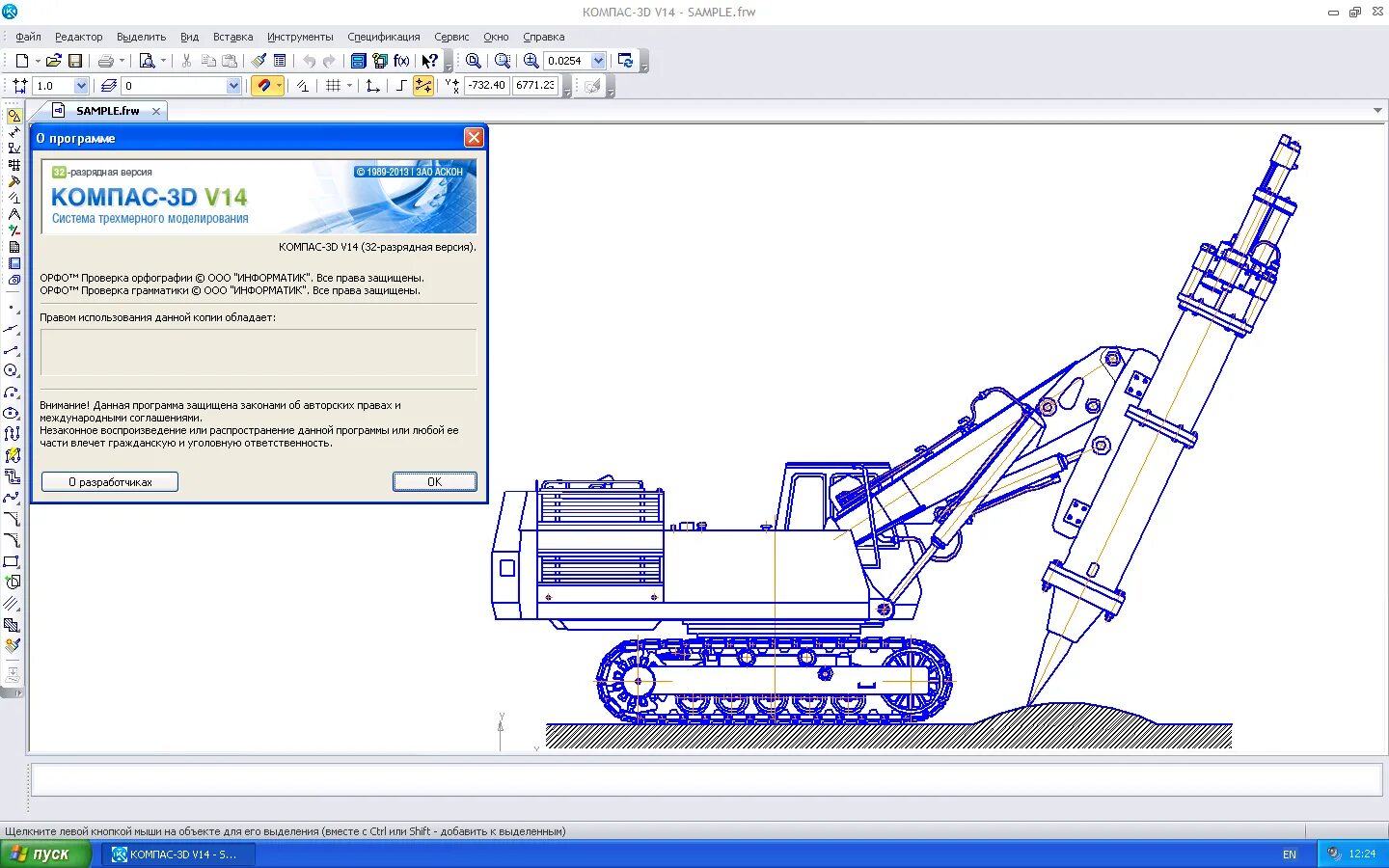This screenshot has width=1389, height=868.
Task: Click the X coordinate field -732.40
Action: click(487, 86)
